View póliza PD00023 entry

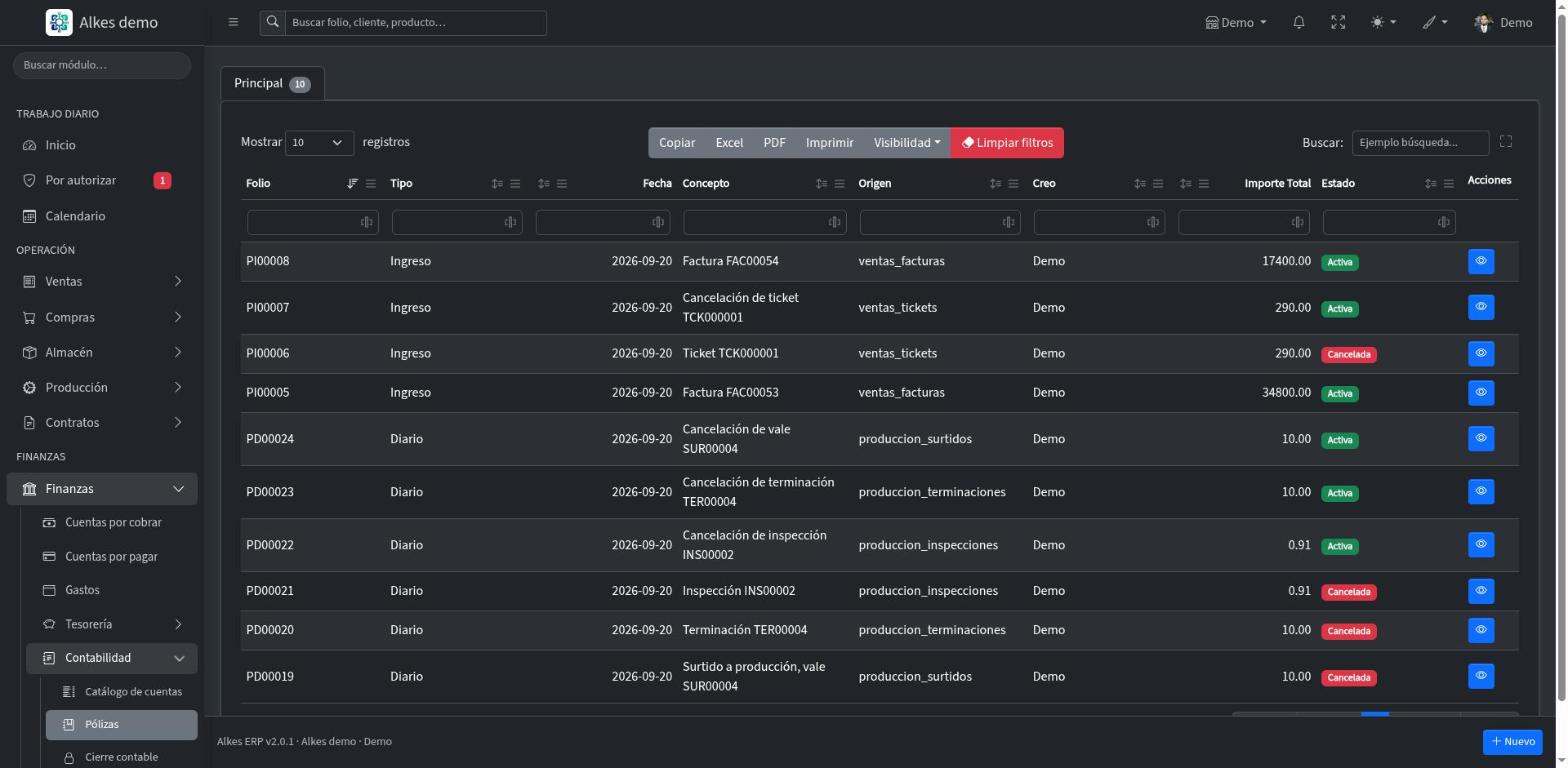[x=1481, y=491]
